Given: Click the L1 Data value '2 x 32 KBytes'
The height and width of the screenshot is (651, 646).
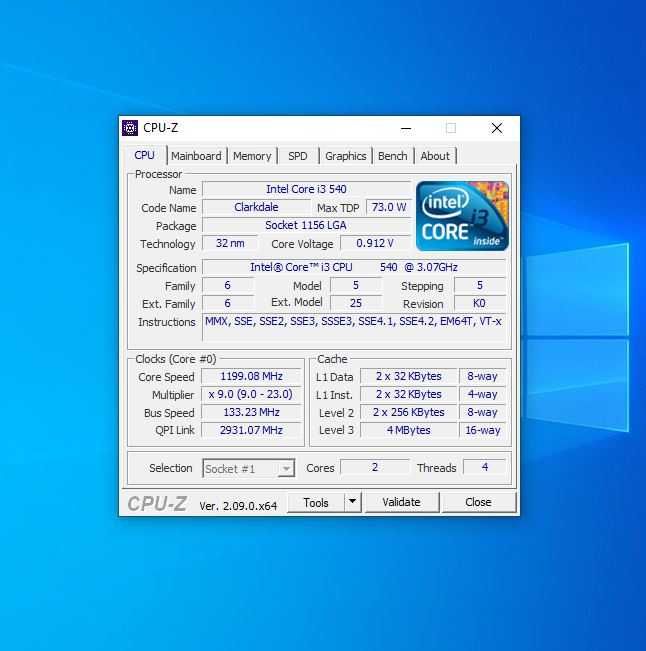Looking at the screenshot, I should pos(409,377).
